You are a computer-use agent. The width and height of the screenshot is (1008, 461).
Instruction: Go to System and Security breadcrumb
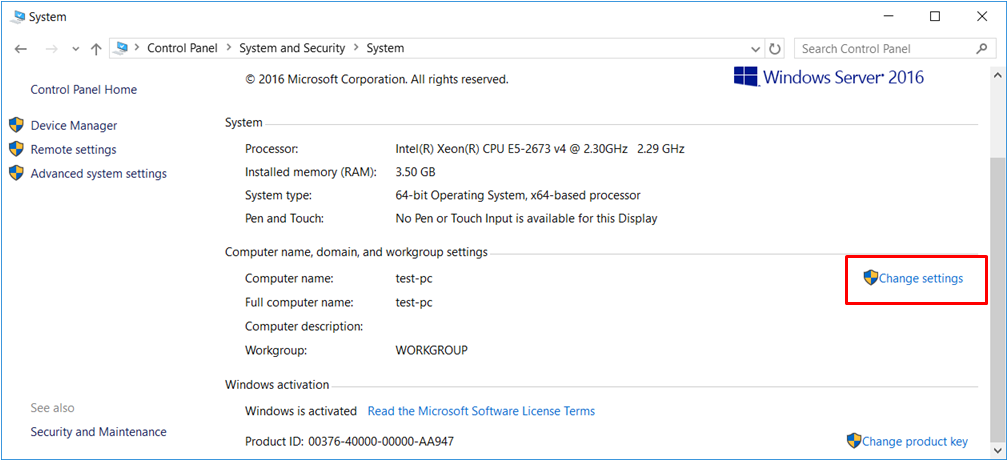tap(292, 48)
